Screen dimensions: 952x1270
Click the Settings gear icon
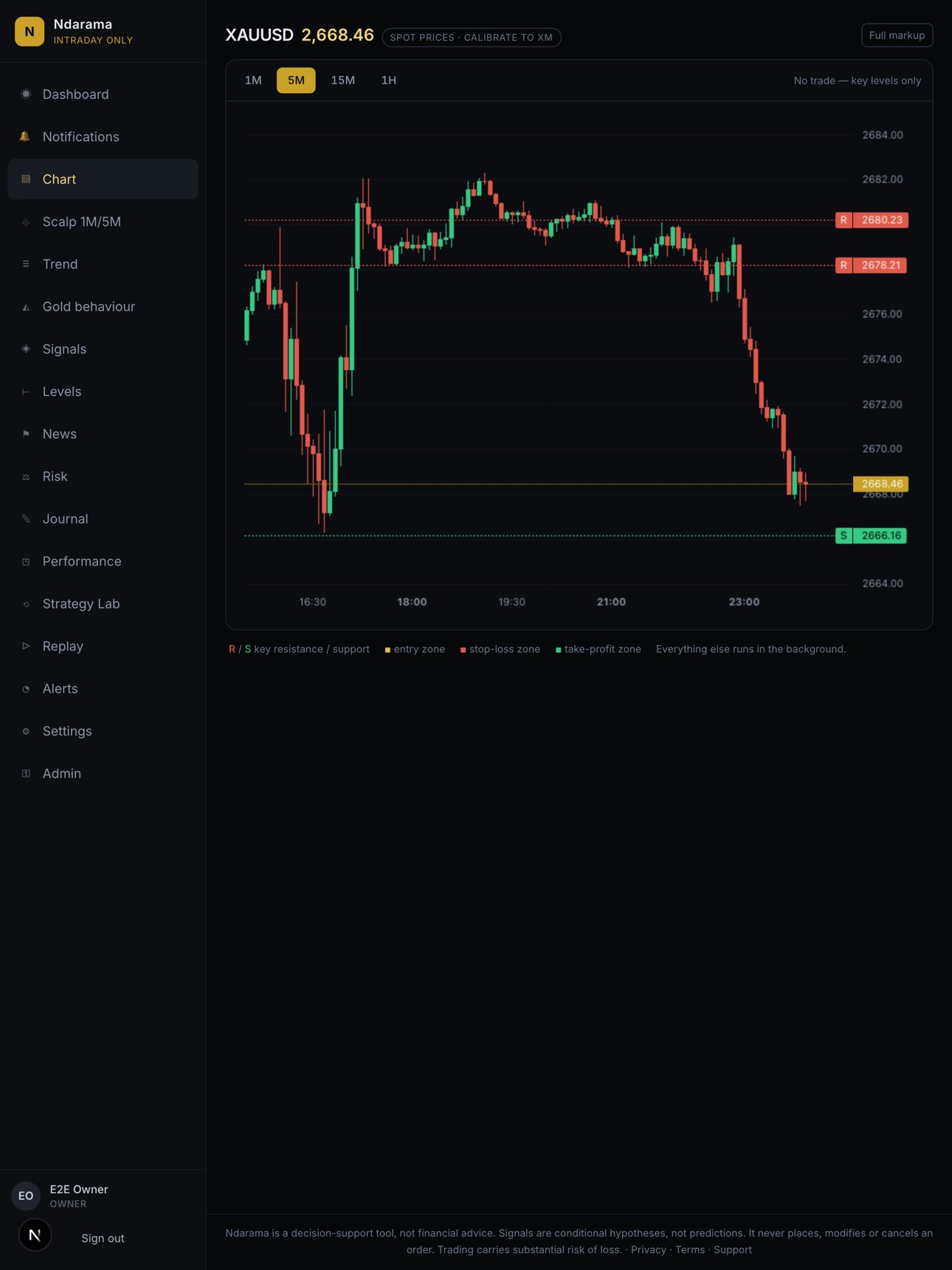pos(26,731)
